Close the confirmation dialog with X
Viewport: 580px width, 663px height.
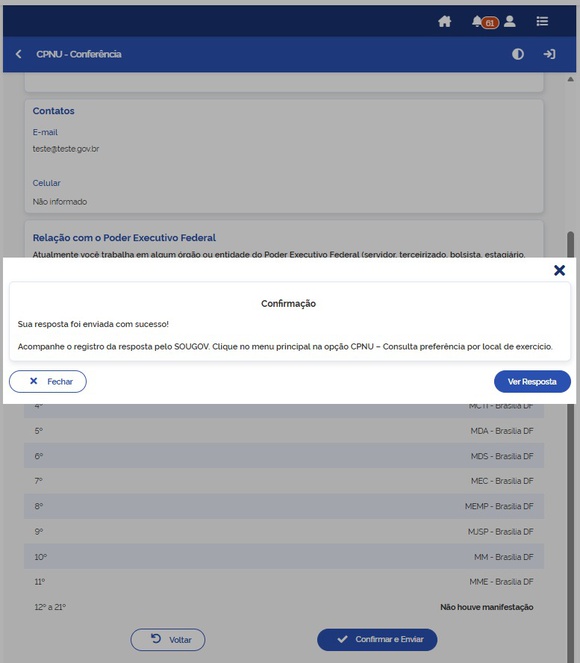tap(559, 270)
